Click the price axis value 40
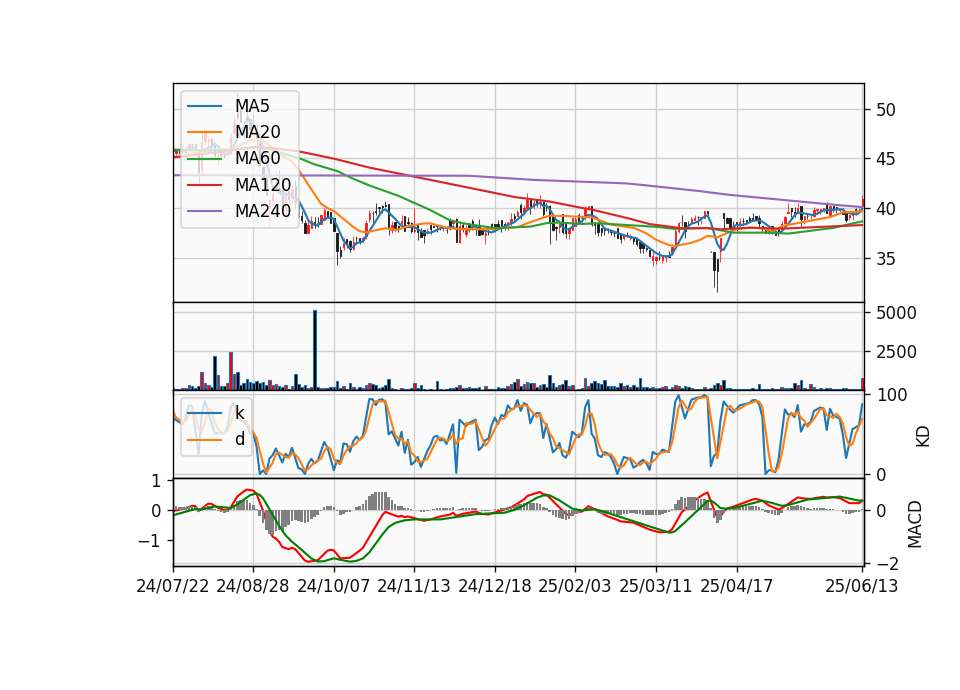The width and height of the screenshot is (960, 690). pyautogui.click(x=886, y=209)
